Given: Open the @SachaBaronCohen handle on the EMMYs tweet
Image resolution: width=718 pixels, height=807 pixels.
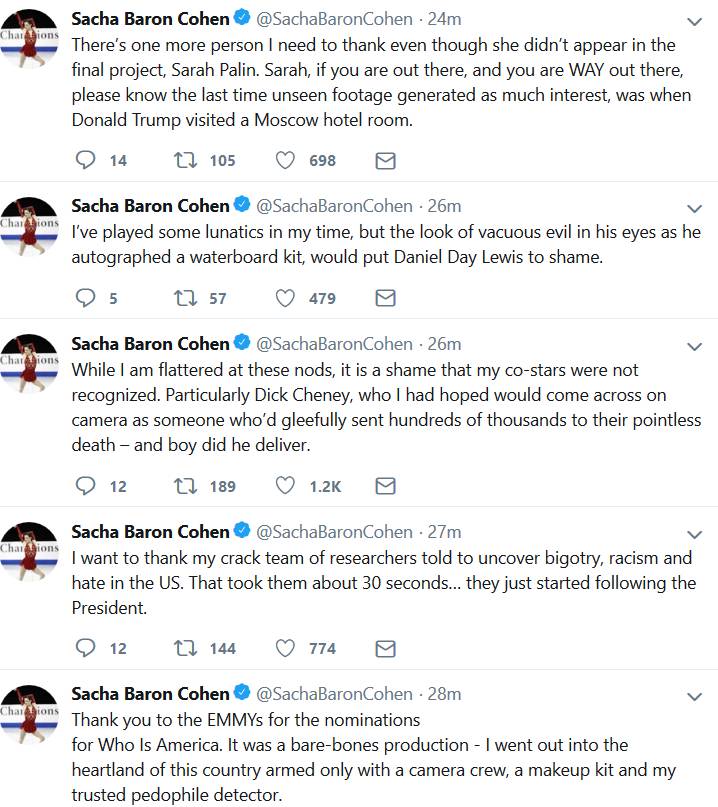Looking at the screenshot, I should pyautogui.click(x=334, y=694).
